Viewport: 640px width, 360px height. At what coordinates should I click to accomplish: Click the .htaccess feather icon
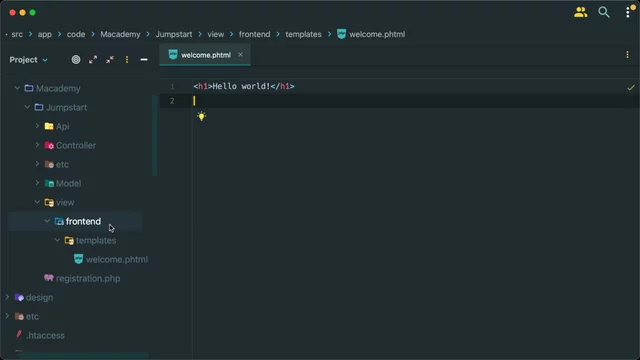(x=19, y=335)
